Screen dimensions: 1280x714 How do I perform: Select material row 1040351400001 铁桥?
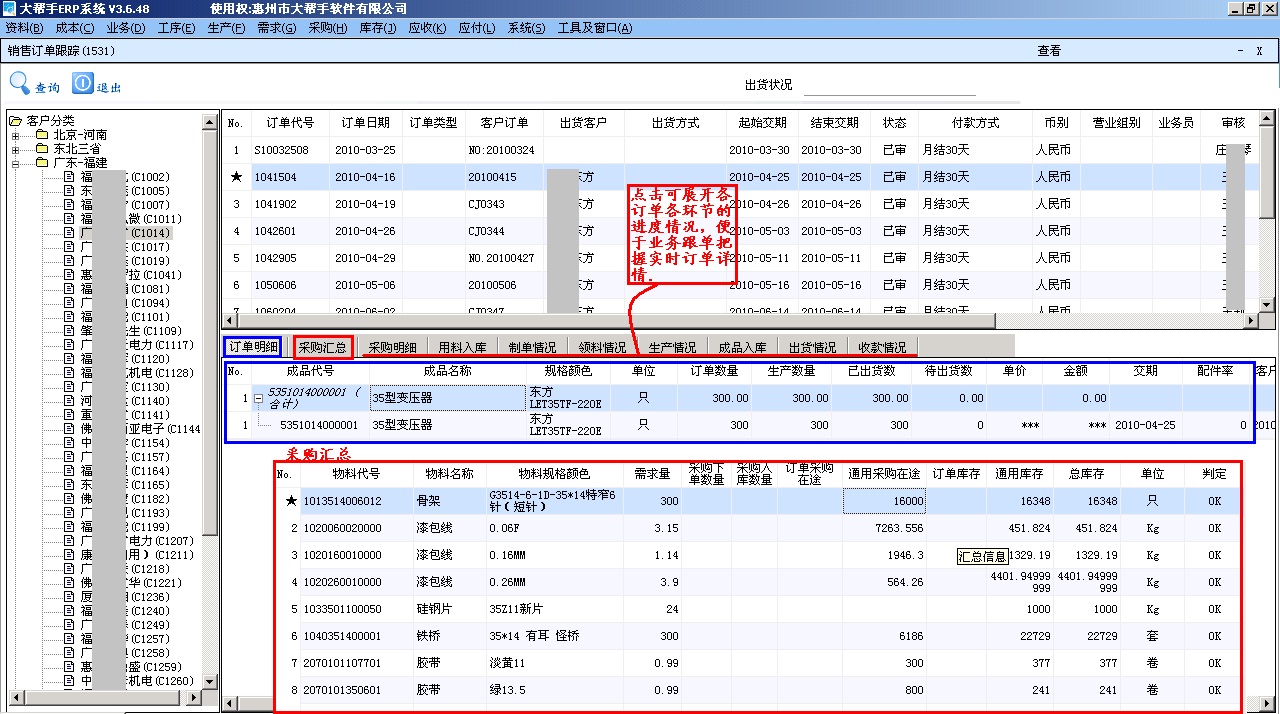point(757,636)
